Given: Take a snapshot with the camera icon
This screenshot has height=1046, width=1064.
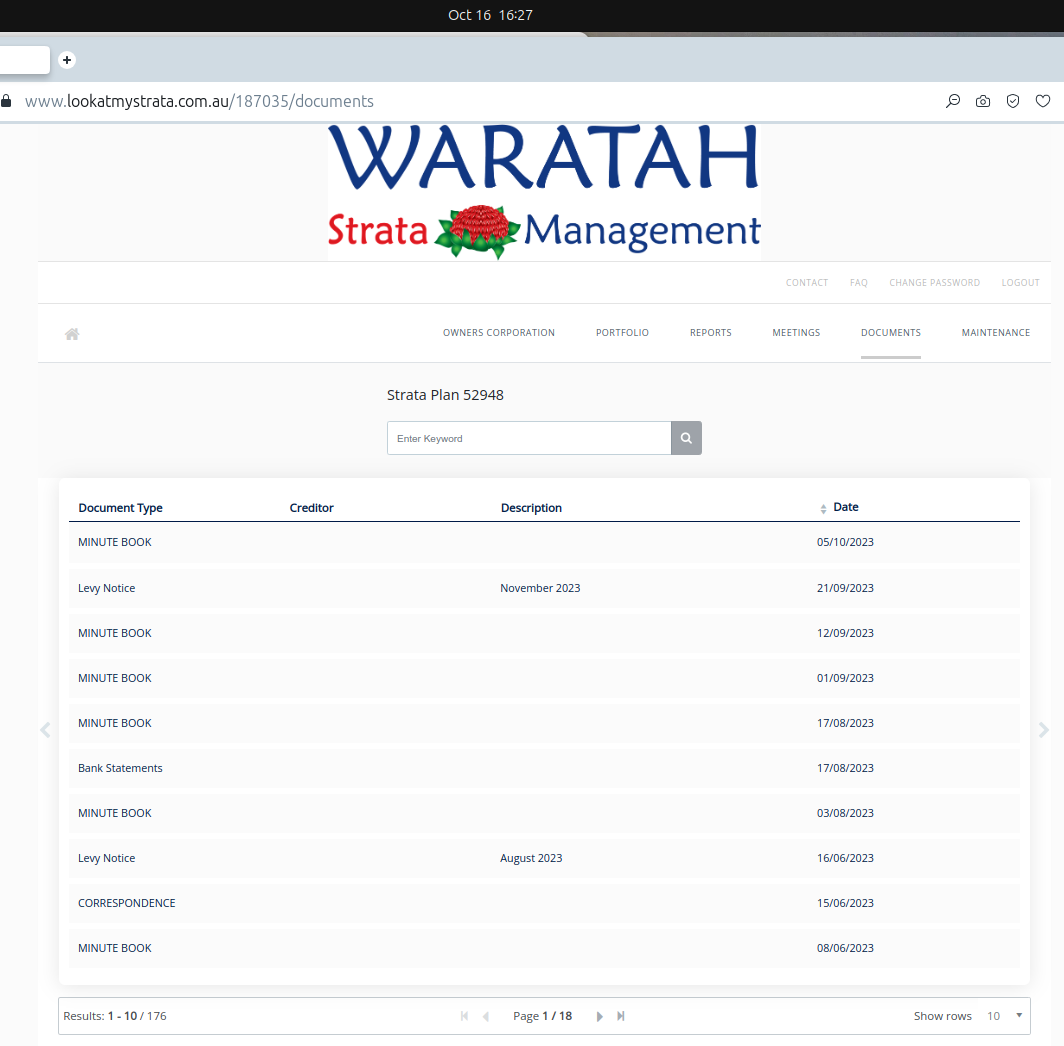Looking at the screenshot, I should click(983, 101).
